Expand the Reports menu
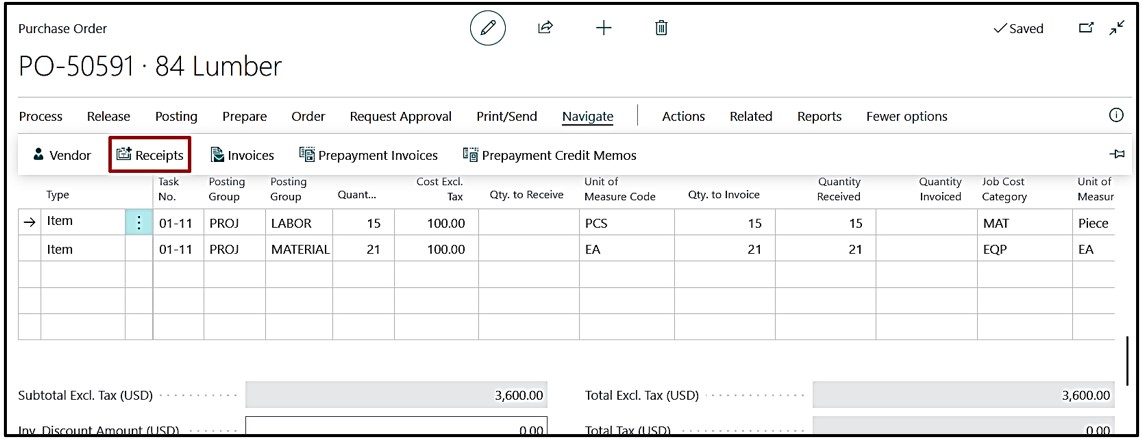 pyautogui.click(x=819, y=117)
